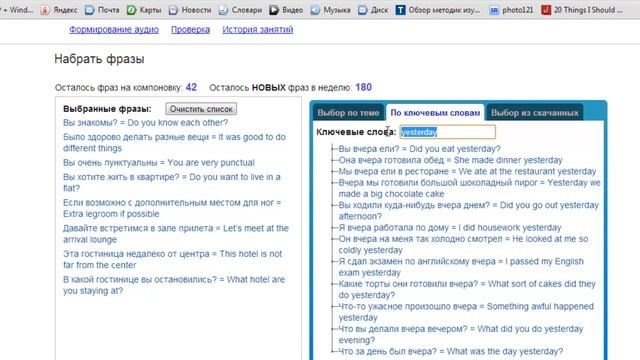Click the Набрать фразы heading
640x360 pixels.
coord(100,59)
